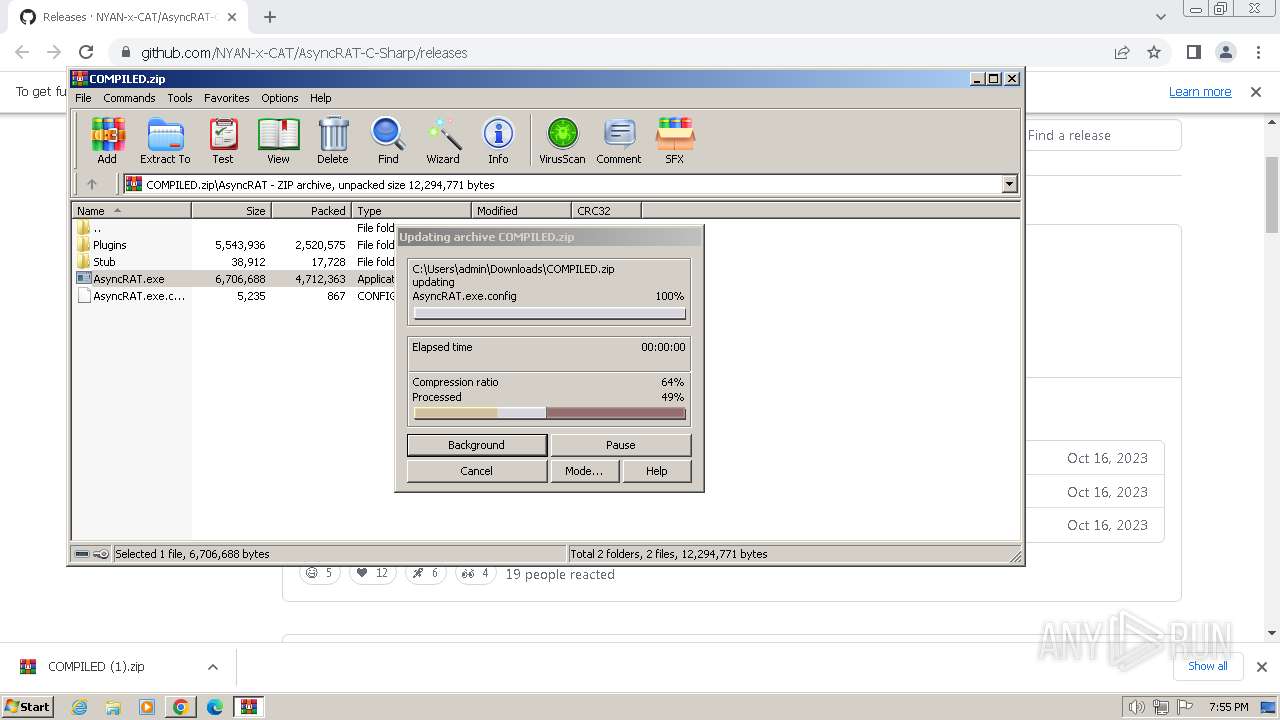Sort files by CRC32 column

point(606,210)
